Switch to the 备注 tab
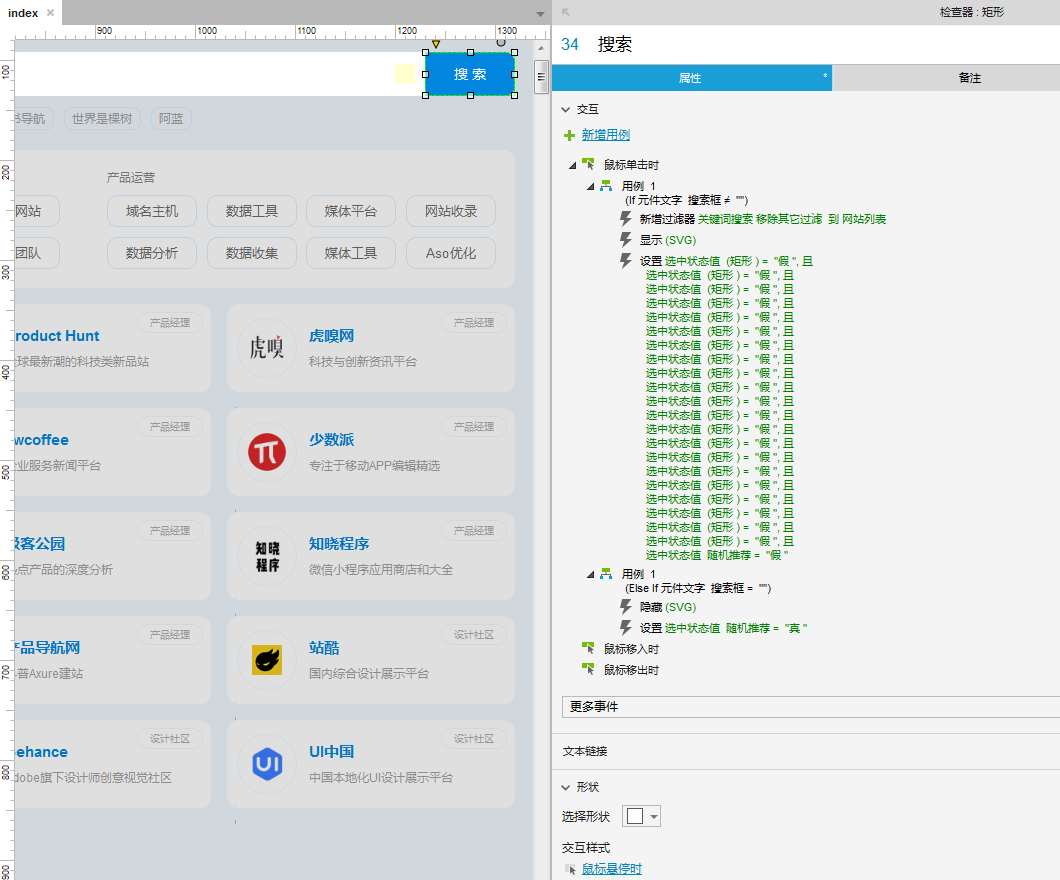Image resolution: width=1060 pixels, height=880 pixels. pyautogui.click(x=969, y=78)
